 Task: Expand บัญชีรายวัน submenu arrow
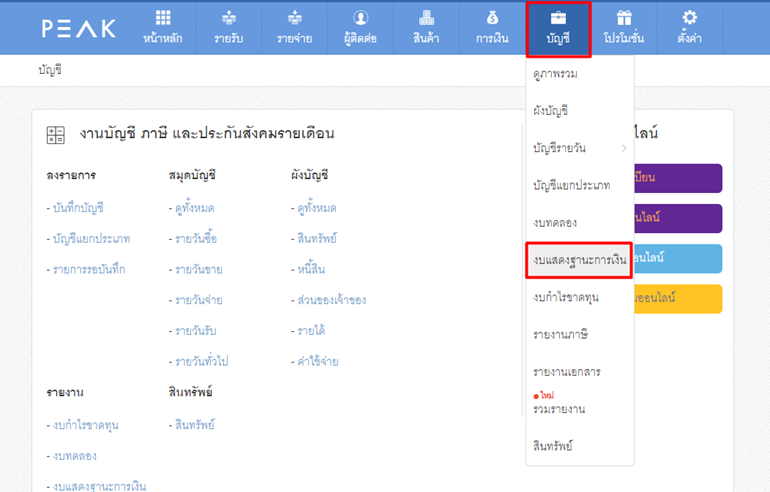pyautogui.click(x=624, y=148)
